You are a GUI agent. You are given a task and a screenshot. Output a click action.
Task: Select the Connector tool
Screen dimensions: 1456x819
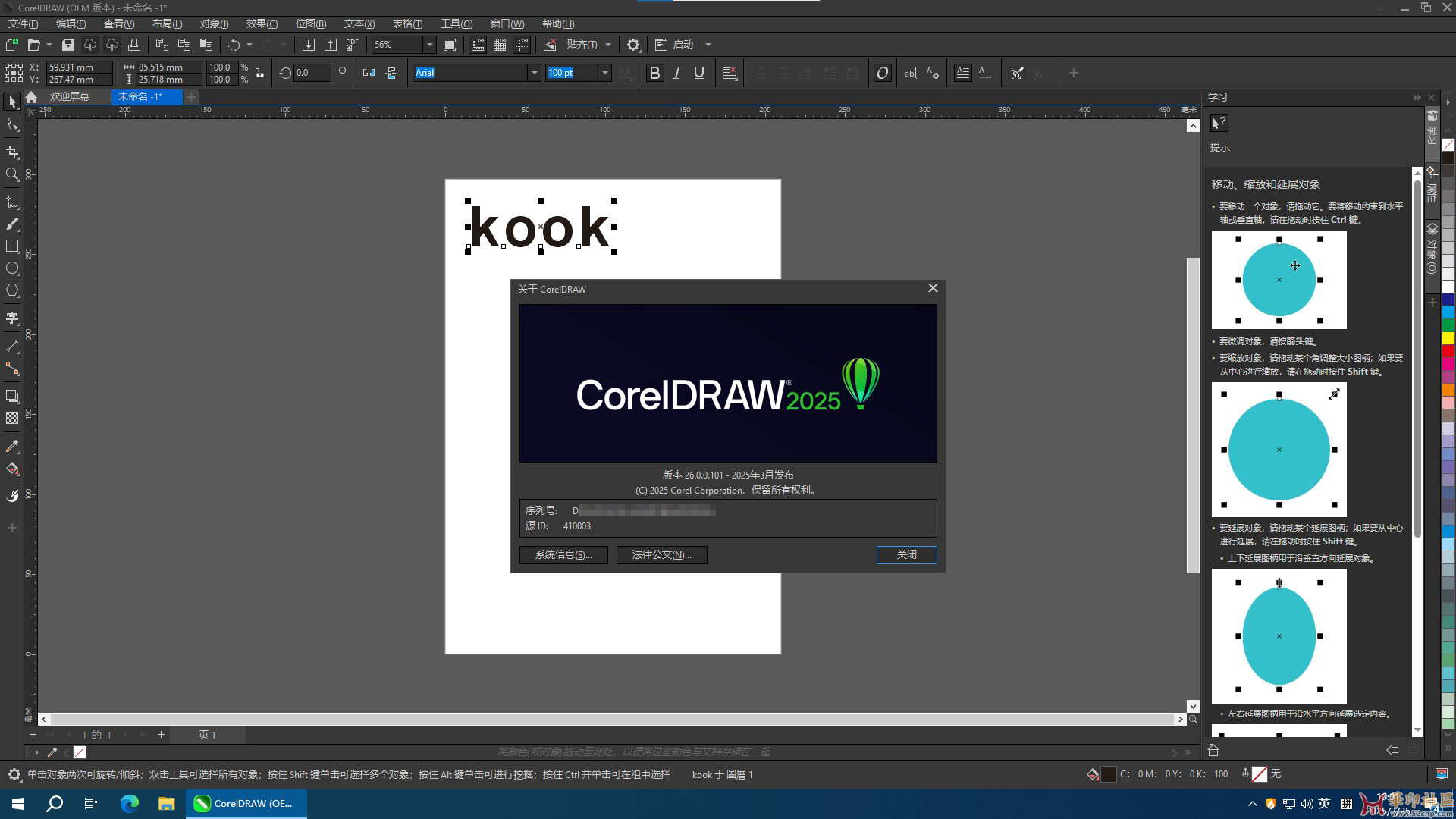pos(12,369)
